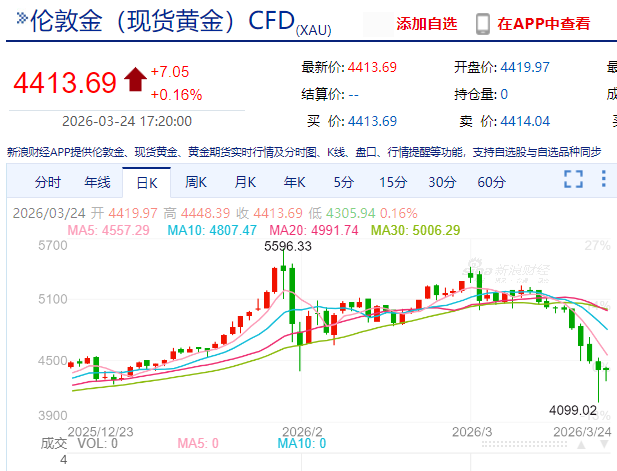Click the MA30: 5006.29 indicator label
Viewport: 617px width, 471px height.
[x=416, y=230]
